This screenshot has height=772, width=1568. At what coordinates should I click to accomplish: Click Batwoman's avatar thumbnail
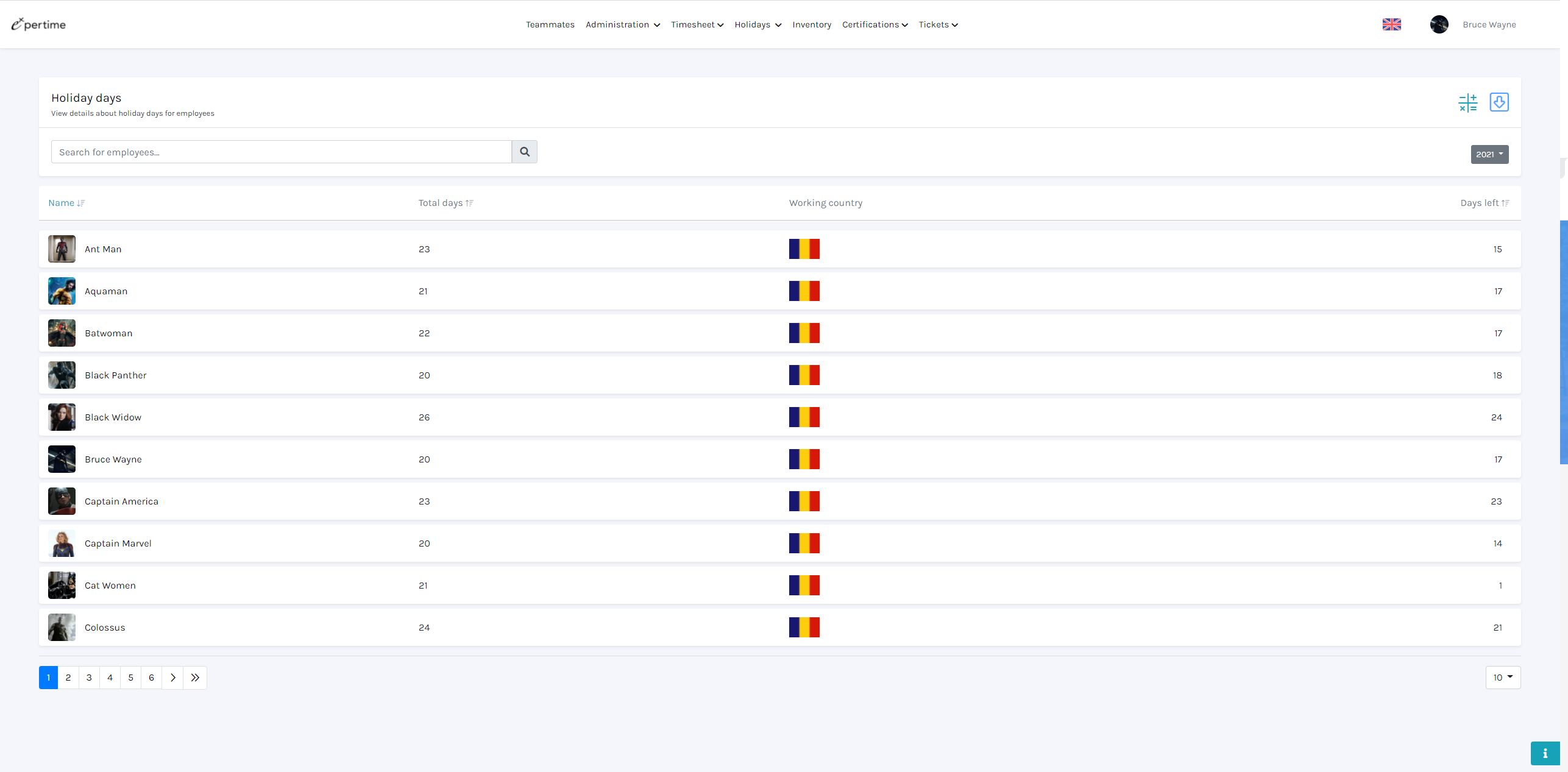[62, 333]
